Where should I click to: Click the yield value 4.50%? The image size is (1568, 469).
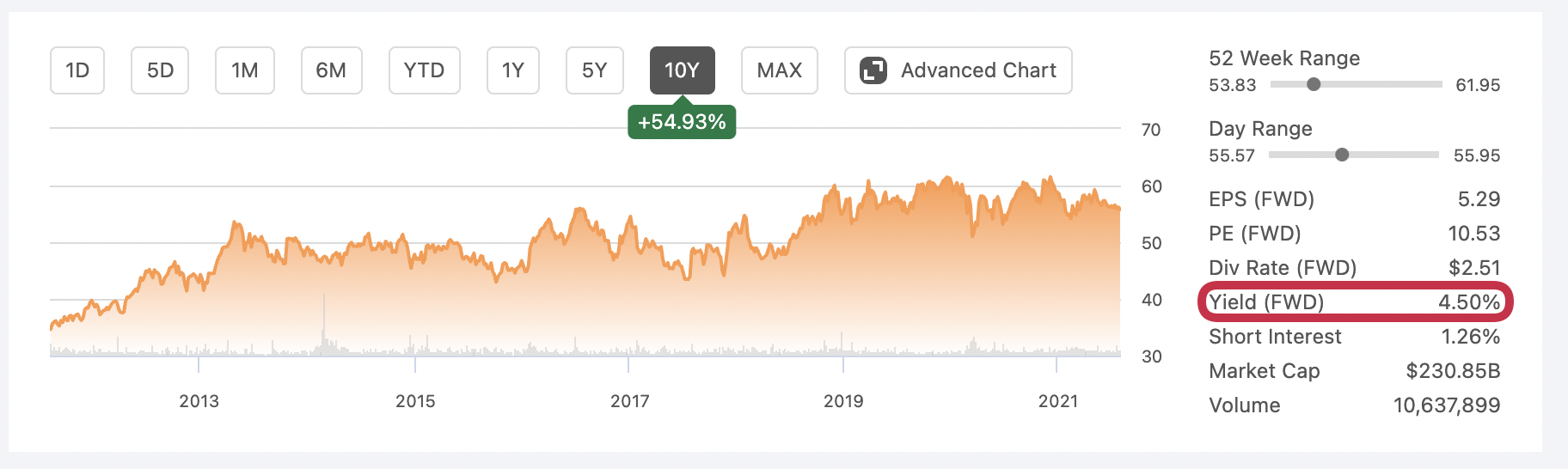(1469, 302)
